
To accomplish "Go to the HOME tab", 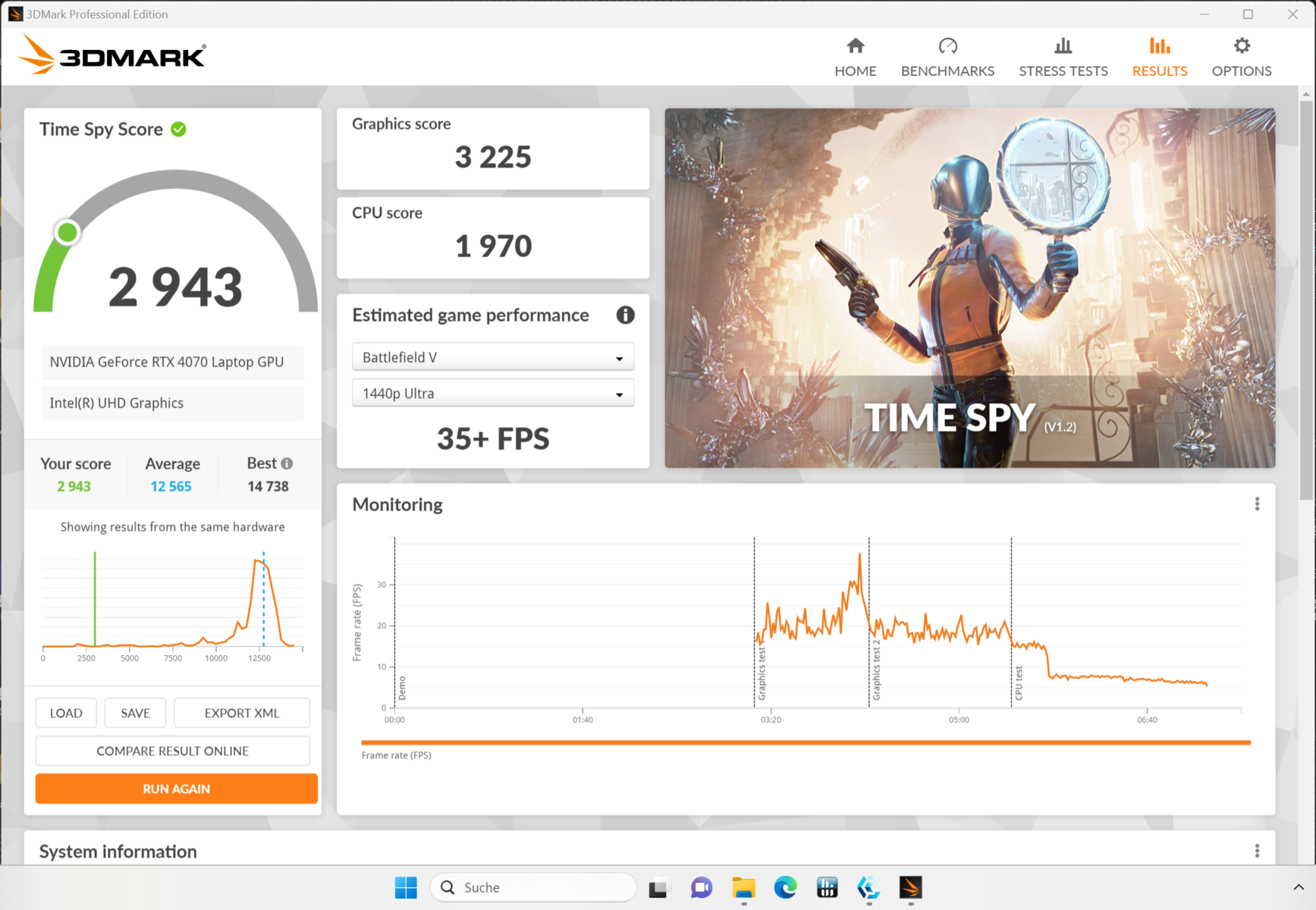I will click(855, 58).
